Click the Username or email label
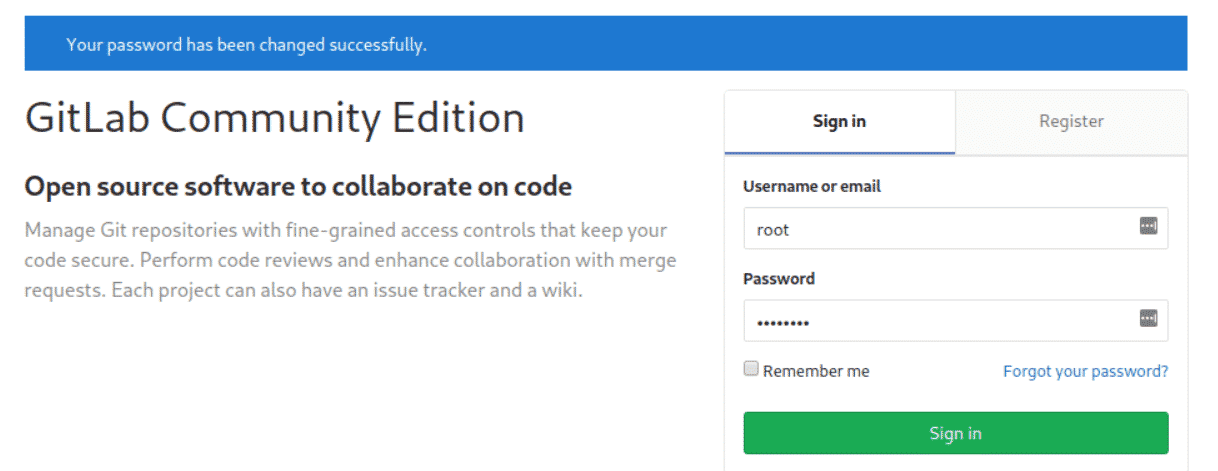1218x471 pixels. tap(812, 186)
